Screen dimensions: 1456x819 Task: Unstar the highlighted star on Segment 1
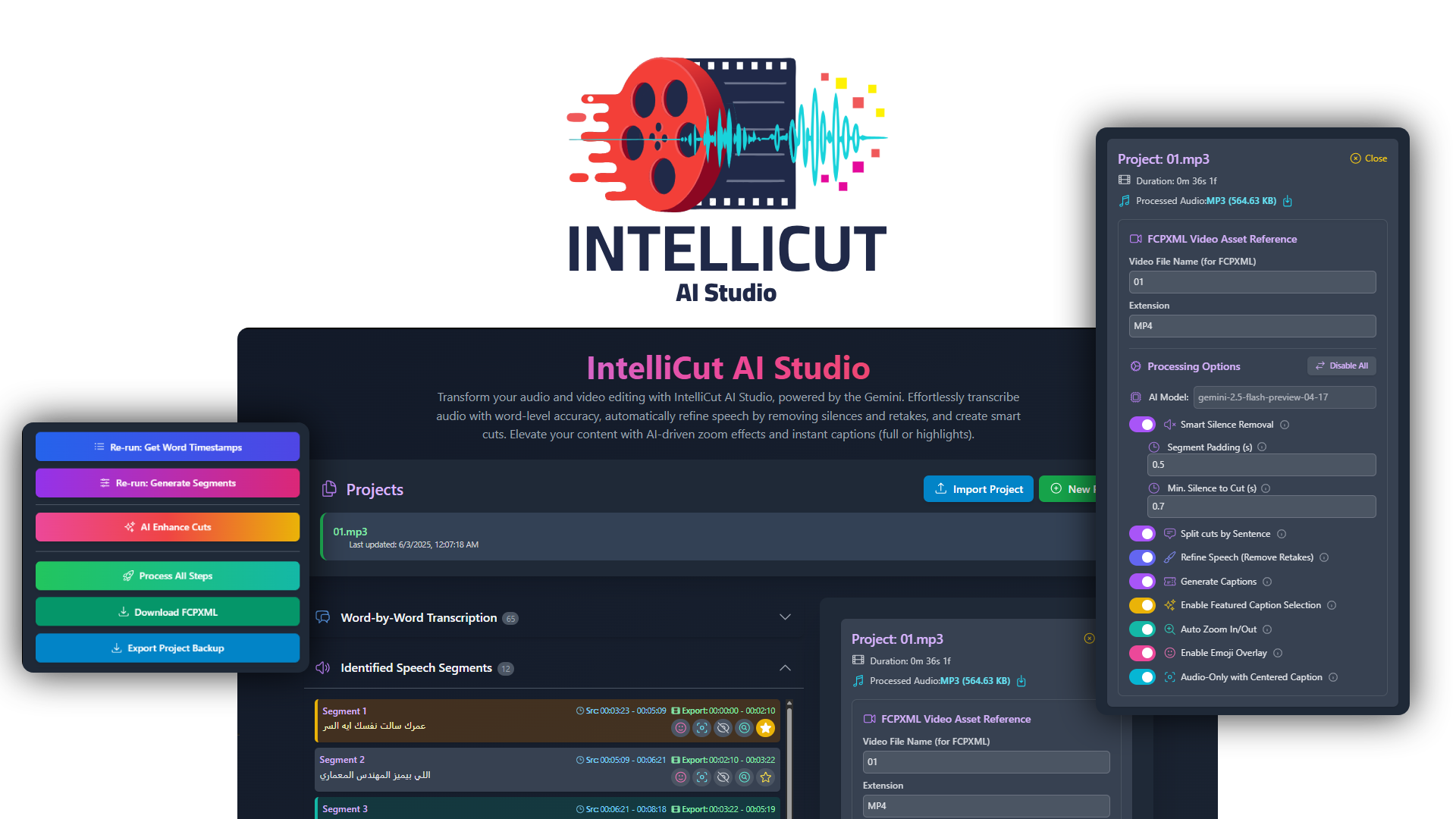tap(765, 727)
